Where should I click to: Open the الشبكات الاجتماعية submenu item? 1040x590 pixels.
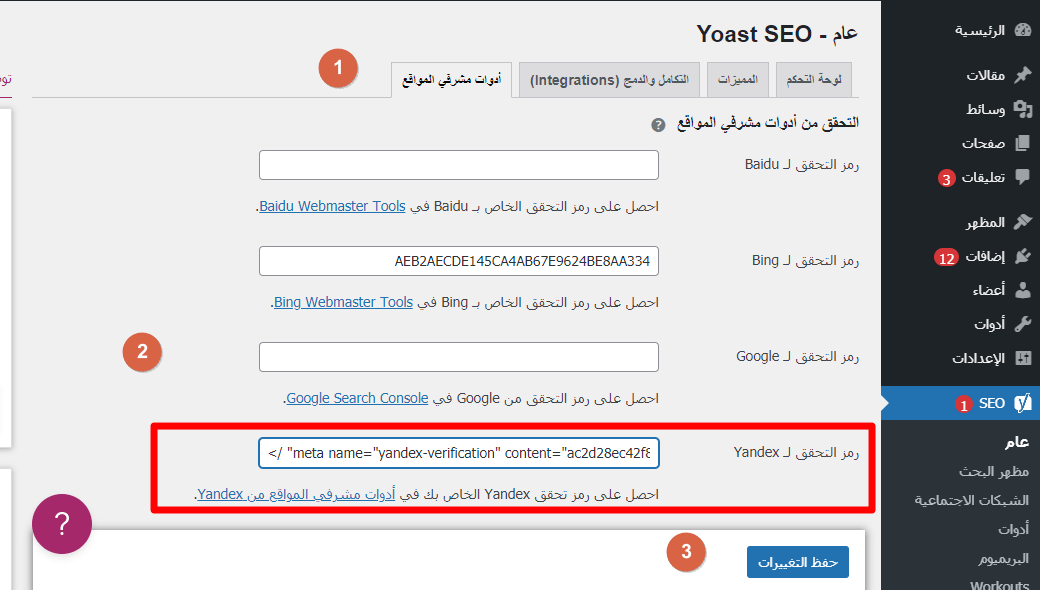[x=972, y=500]
